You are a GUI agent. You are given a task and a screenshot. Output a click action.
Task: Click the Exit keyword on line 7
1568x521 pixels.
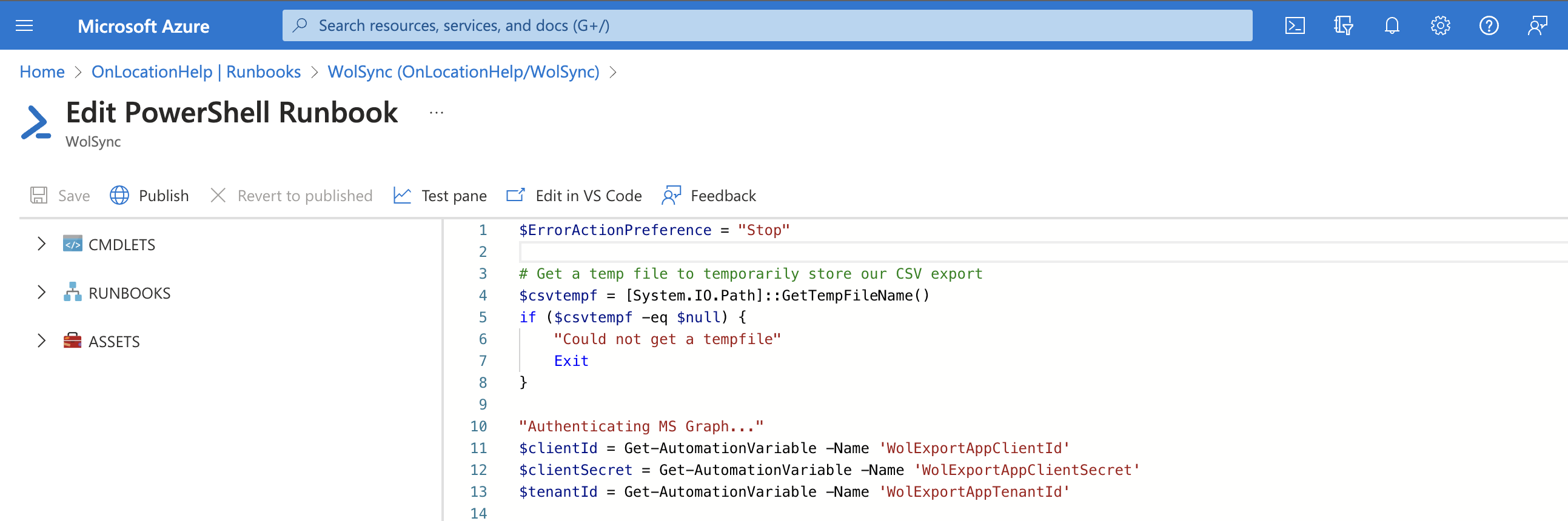point(571,361)
